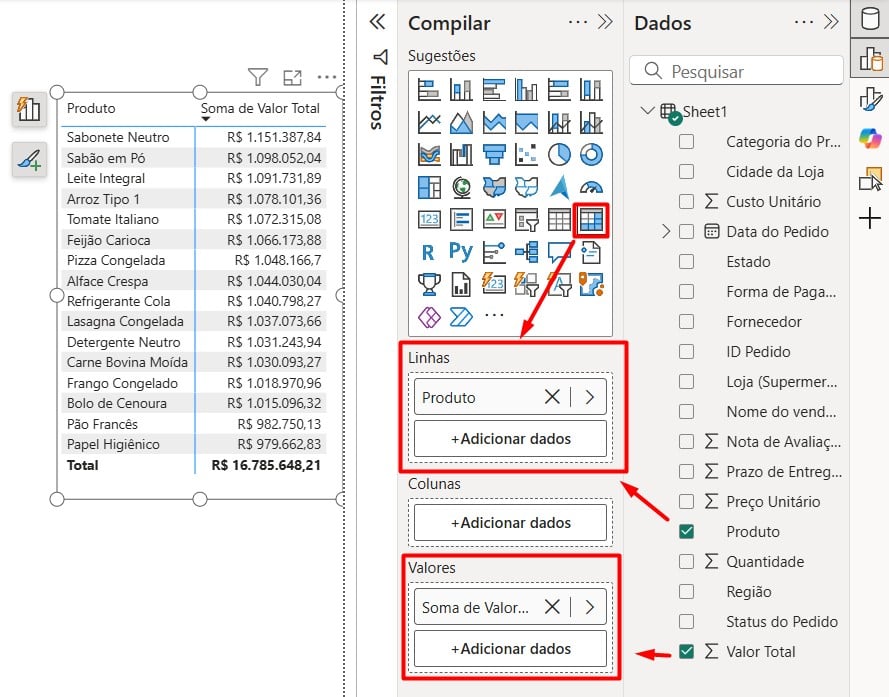Choose the Q&A speech bubble visual
Screen dimensions: 889x697
[x=559, y=252]
